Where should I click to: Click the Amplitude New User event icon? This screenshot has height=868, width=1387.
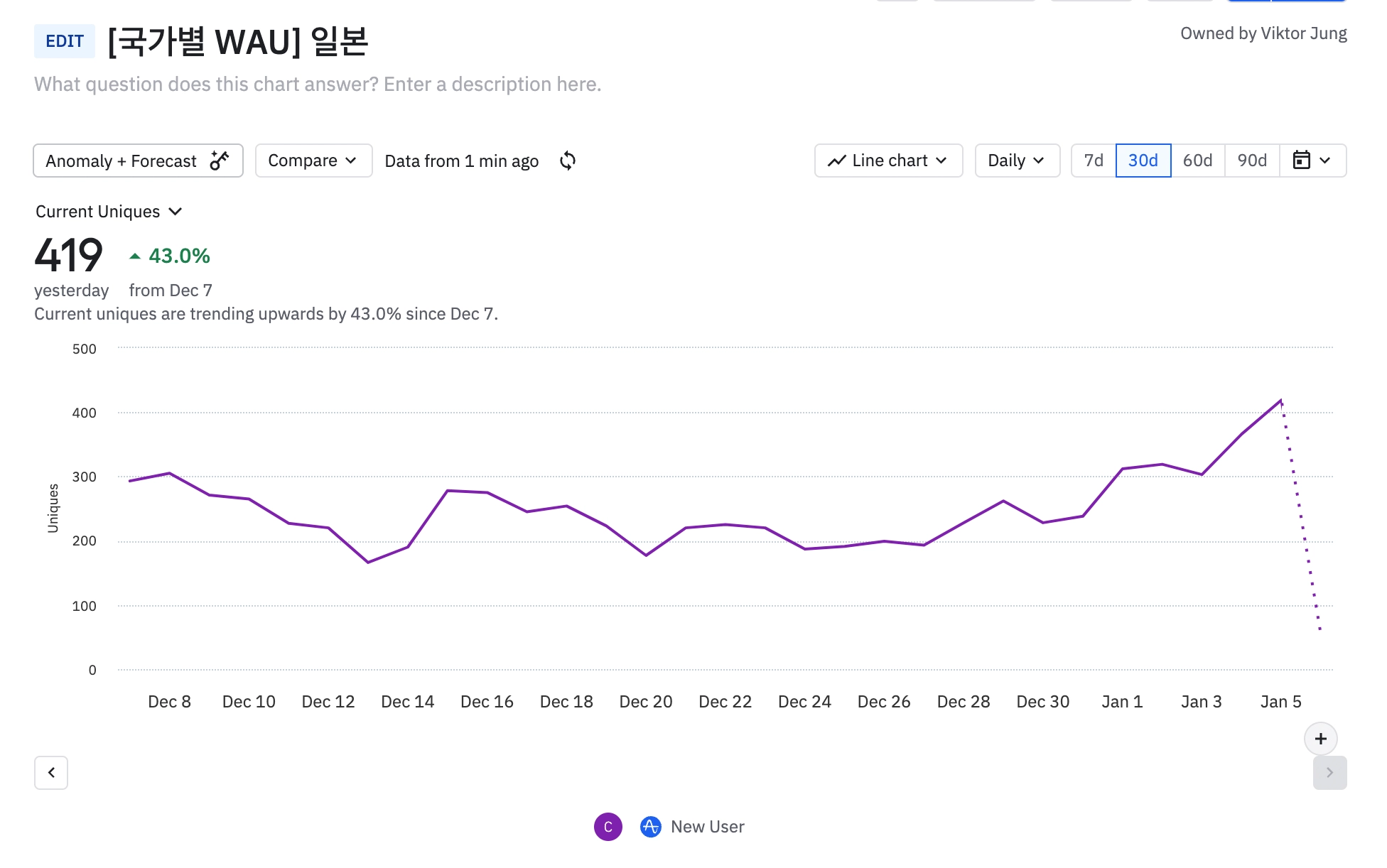(x=650, y=827)
